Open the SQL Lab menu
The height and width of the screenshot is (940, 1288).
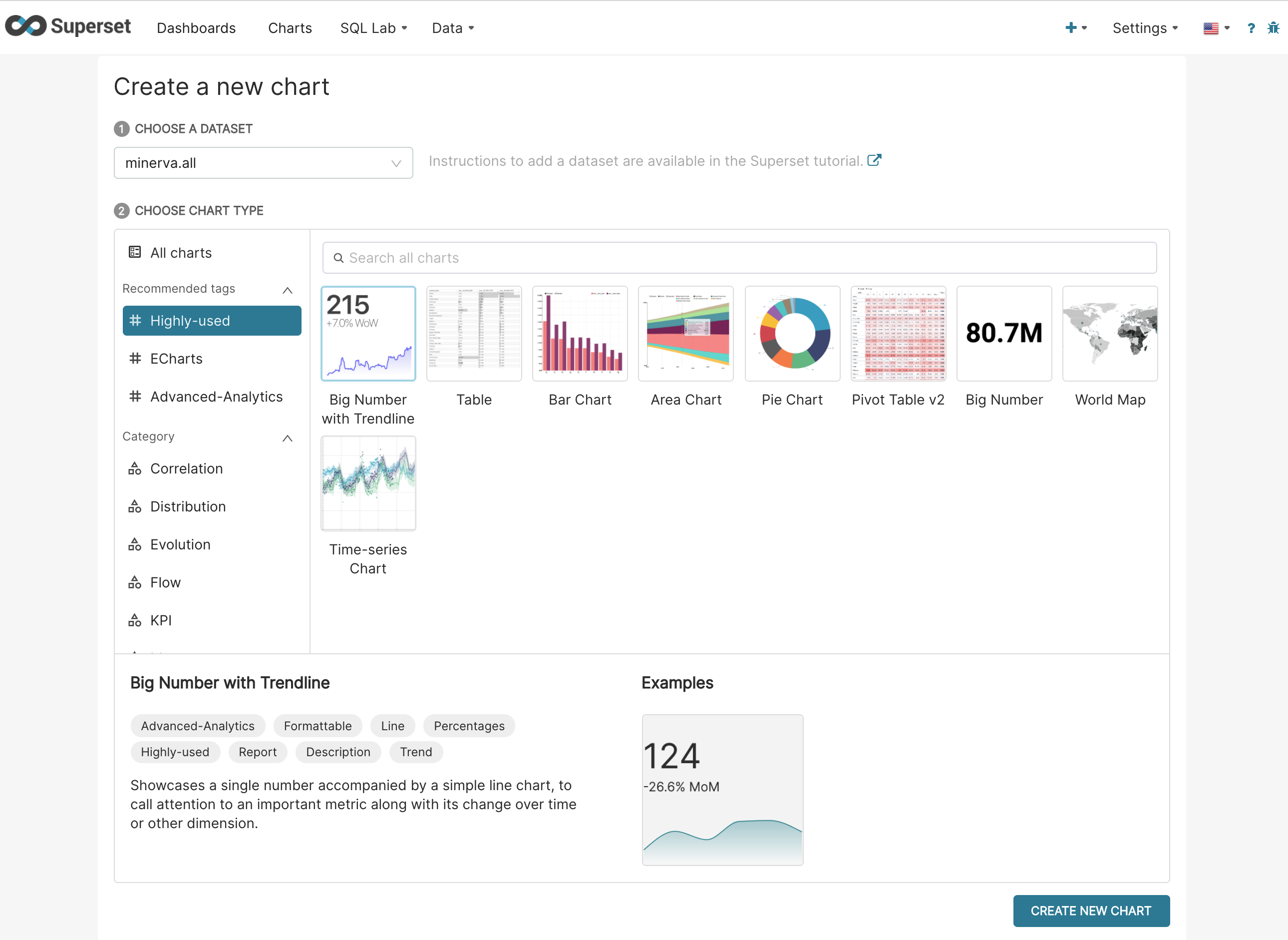373,28
